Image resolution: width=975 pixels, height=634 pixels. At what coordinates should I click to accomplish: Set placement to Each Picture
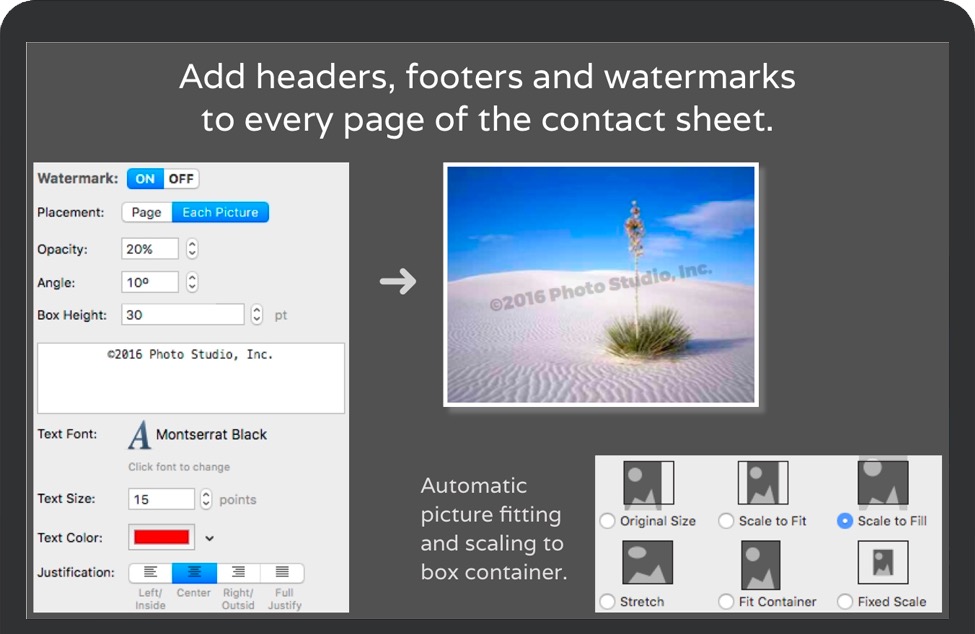220,212
